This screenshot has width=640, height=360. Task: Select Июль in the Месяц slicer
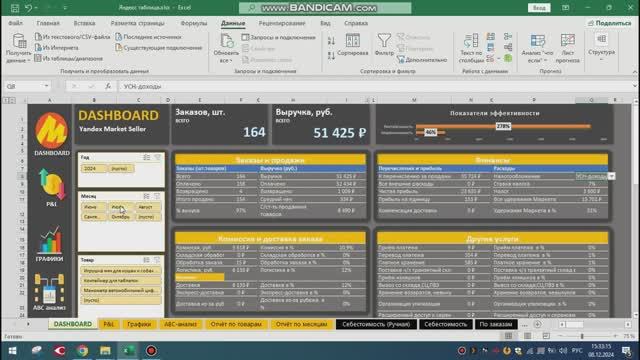pyautogui.click(x=120, y=207)
